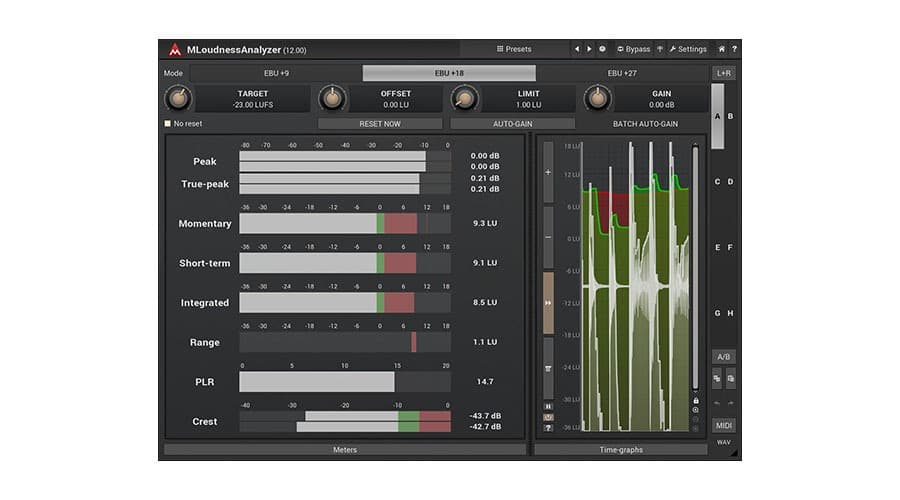Screen dimensions: 900x500
Task: Toggle the fast-forward time-graph button
Action: (548, 303)
